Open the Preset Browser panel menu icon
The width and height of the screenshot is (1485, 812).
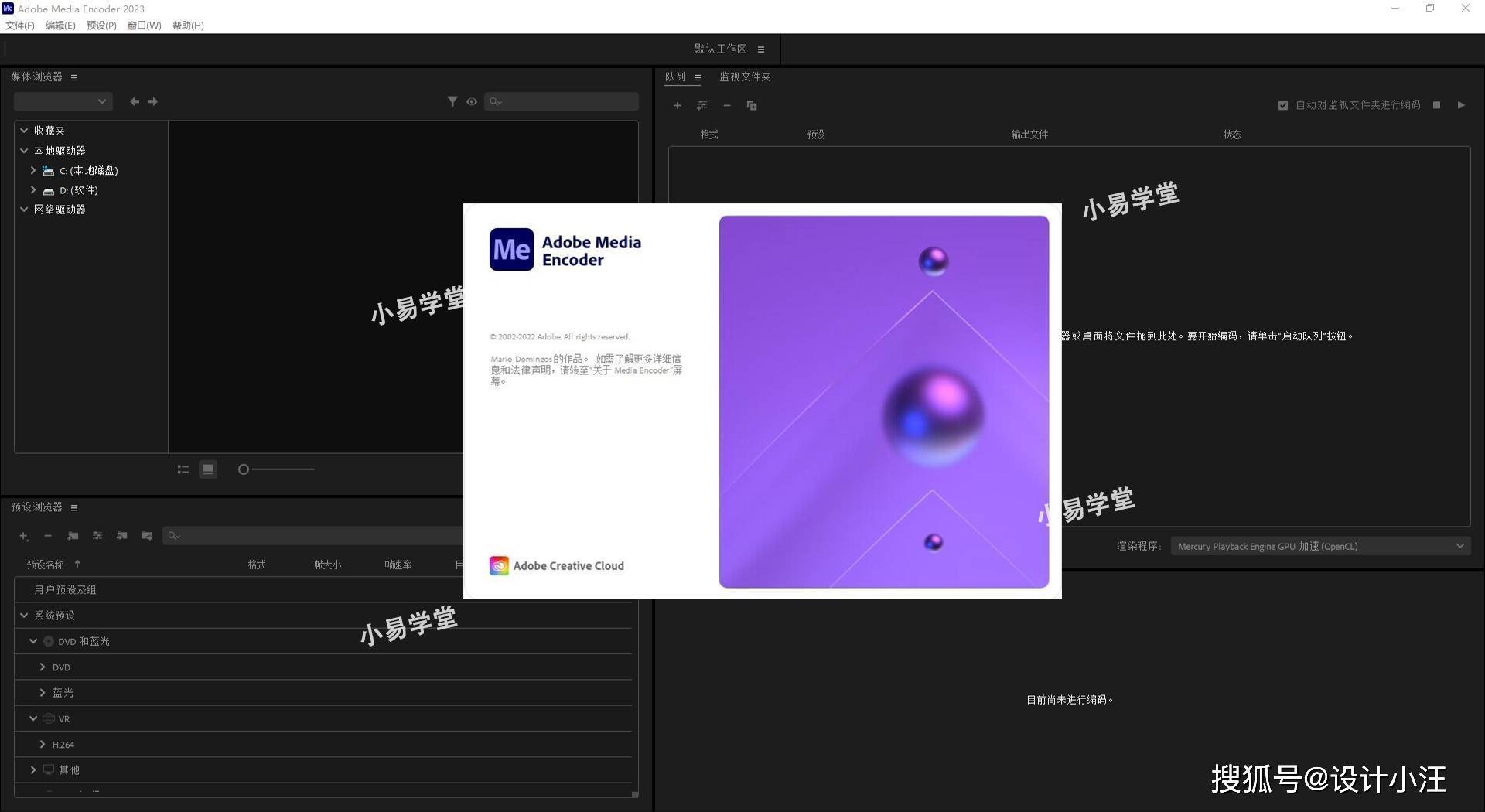tap(74, 508)
